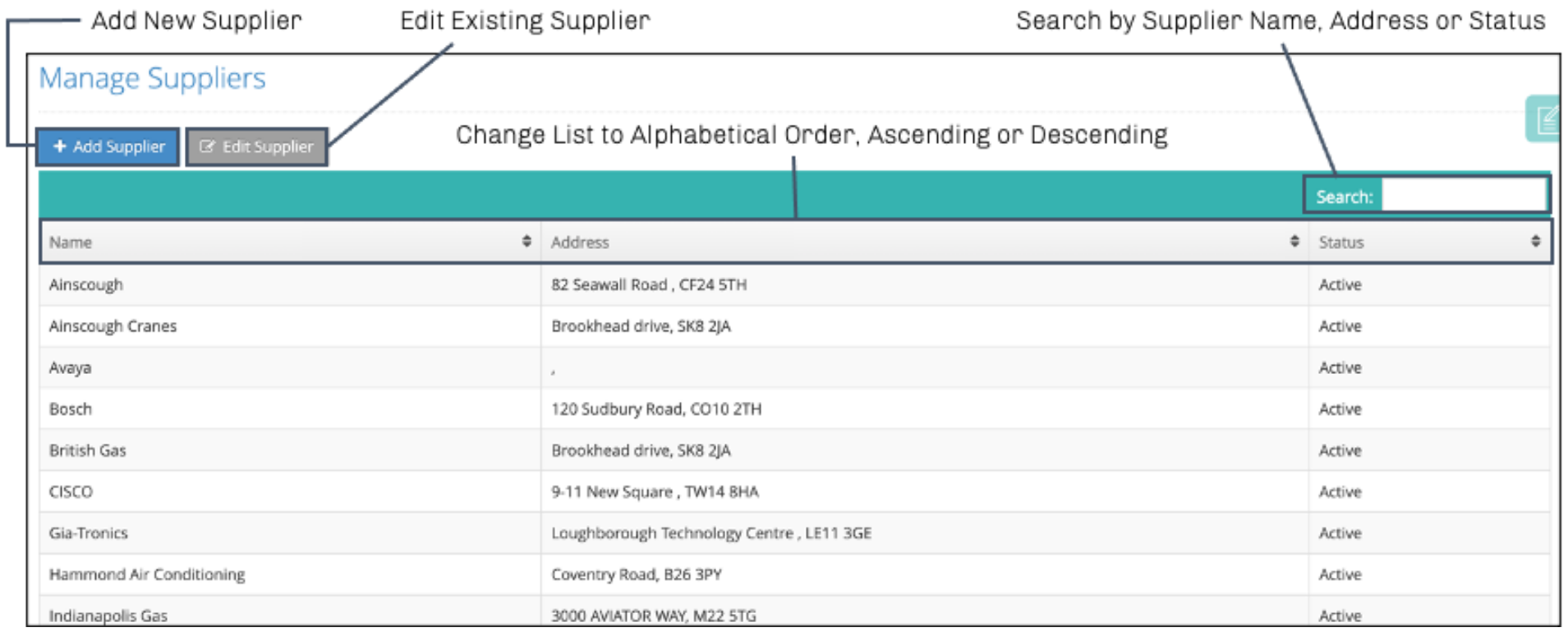Select the Ainscough supplier row
Viewport: 1568px width, 632px height.
point(795,284)
